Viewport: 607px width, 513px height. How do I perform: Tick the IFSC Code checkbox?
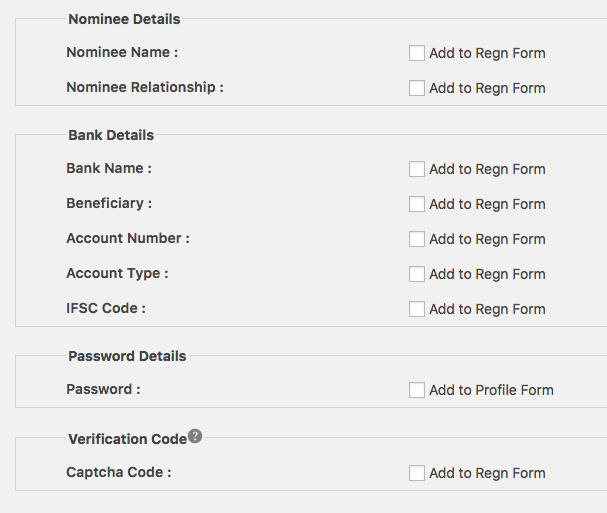[417, 309]
